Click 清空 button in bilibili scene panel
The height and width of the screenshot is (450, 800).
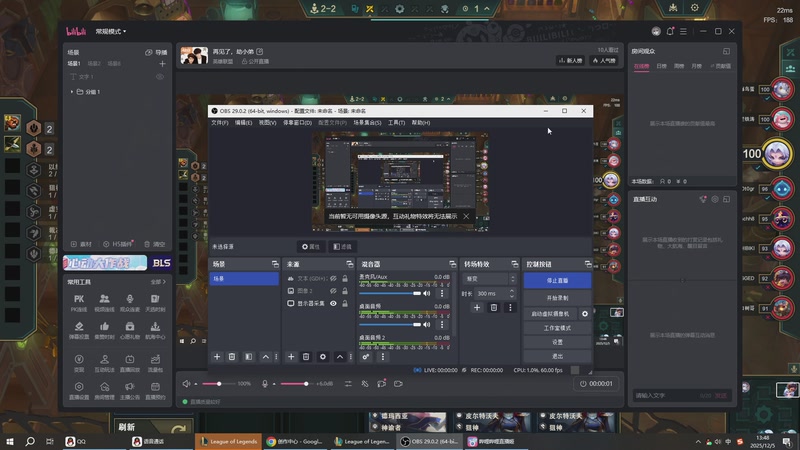[x=155, y=244]
